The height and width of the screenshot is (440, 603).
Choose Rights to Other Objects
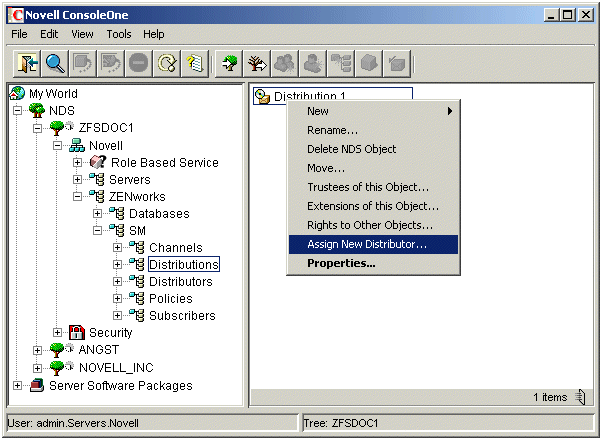pos(373,225)
